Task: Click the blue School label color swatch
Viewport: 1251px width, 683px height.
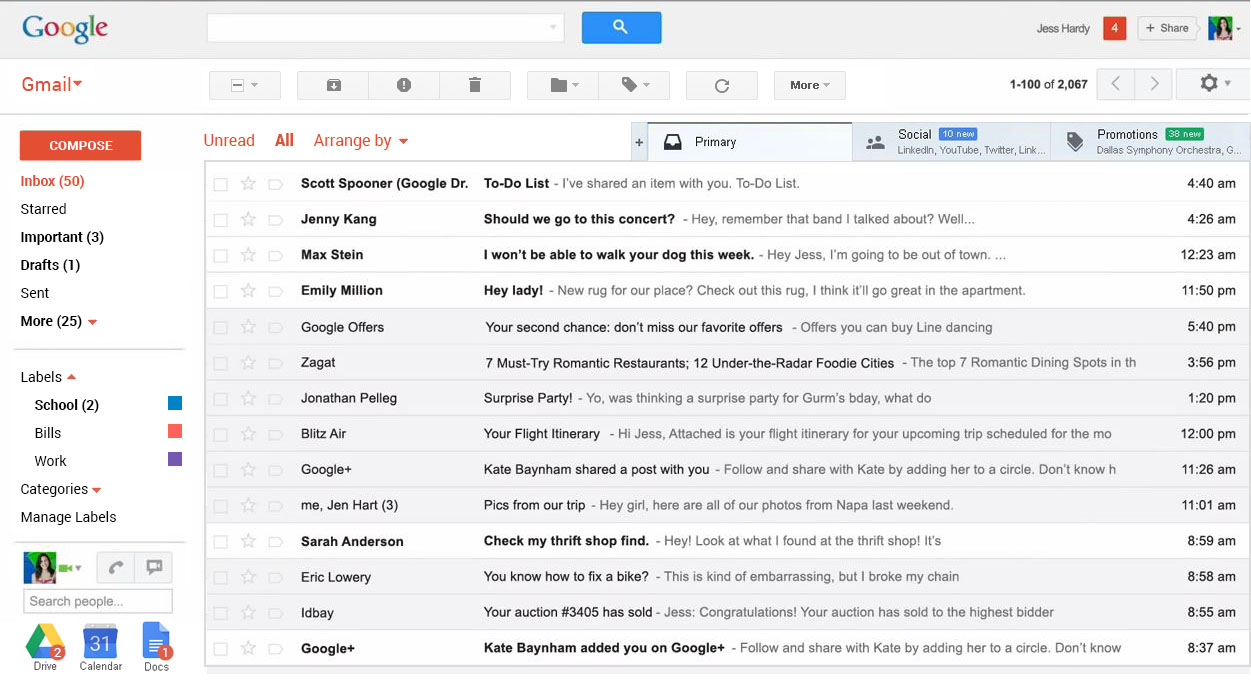Action: (x=175, y=404)
